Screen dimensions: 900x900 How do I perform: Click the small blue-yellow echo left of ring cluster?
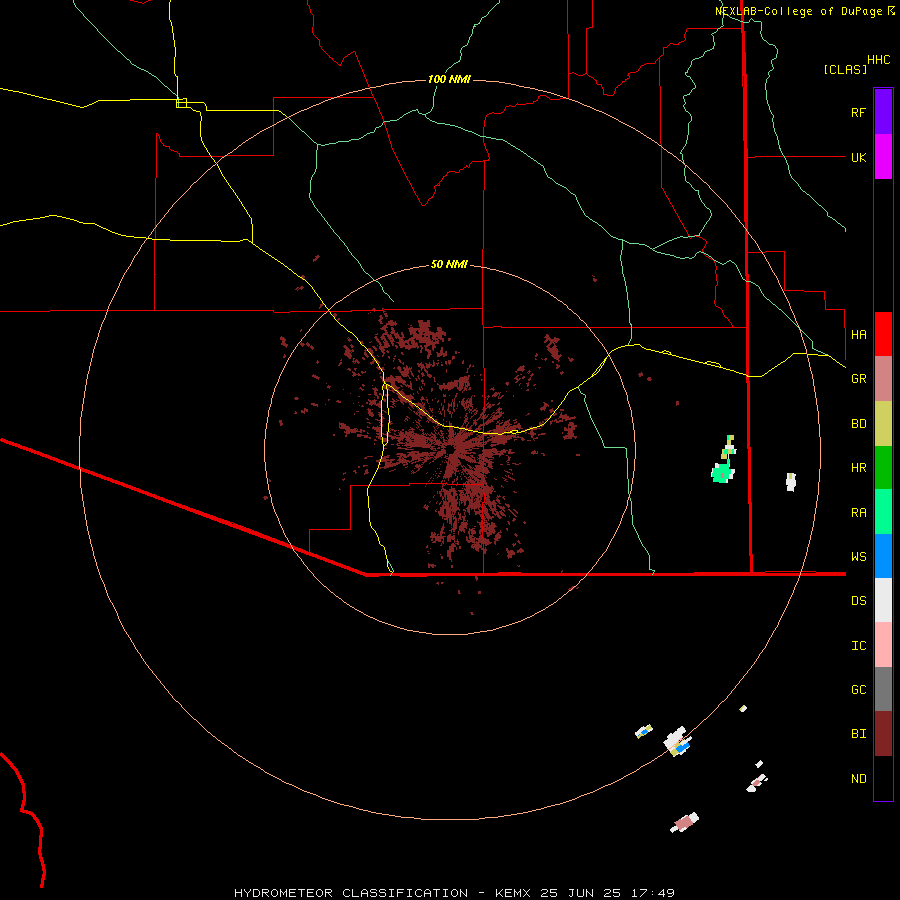pos(644,731)
